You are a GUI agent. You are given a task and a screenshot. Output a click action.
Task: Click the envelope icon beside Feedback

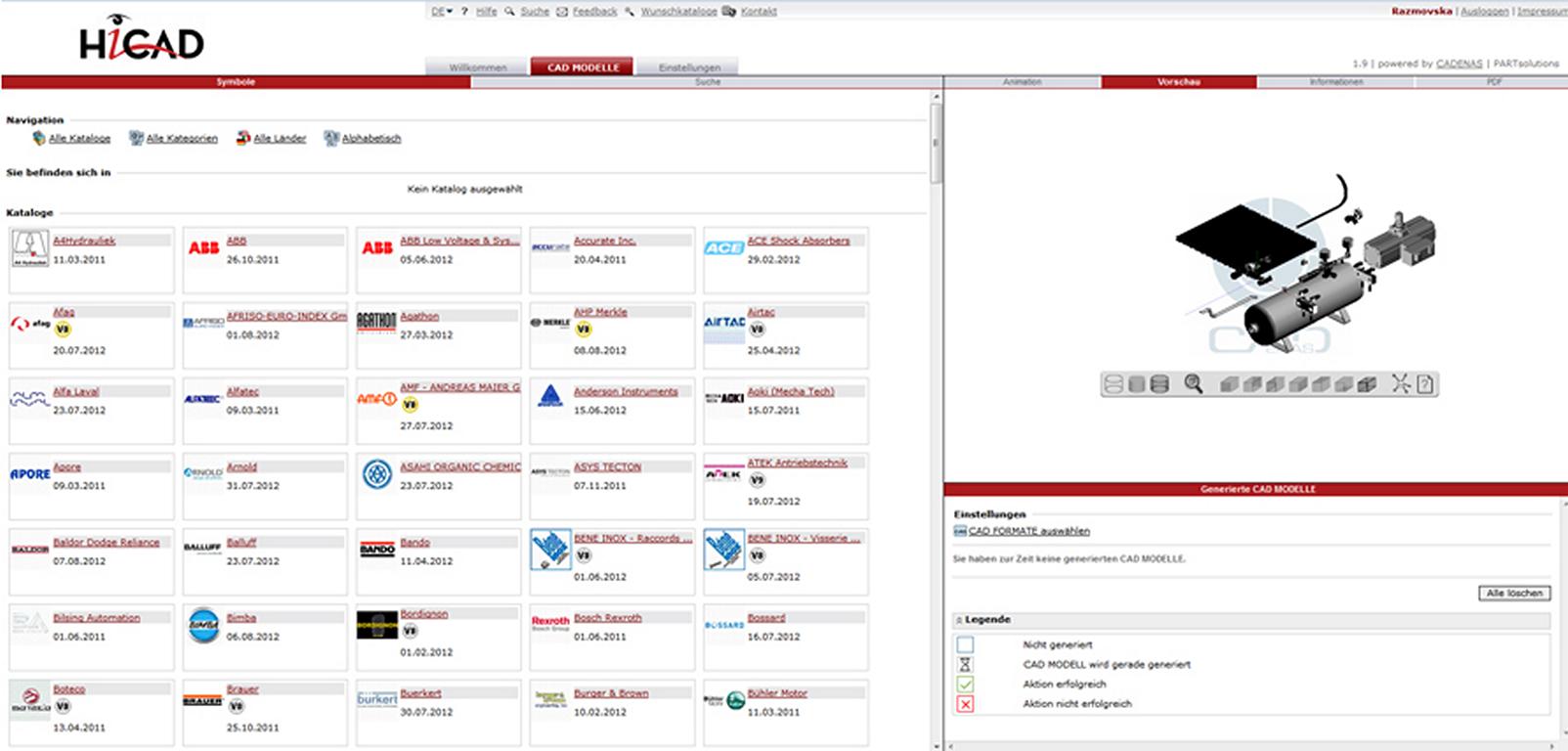(562, 12)
